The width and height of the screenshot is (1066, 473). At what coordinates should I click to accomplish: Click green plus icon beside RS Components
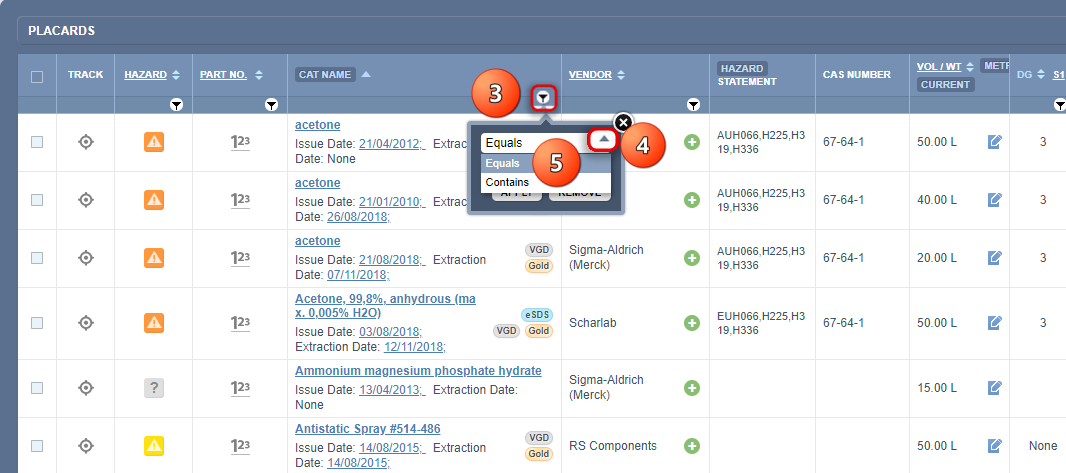(x=692, y=446)
